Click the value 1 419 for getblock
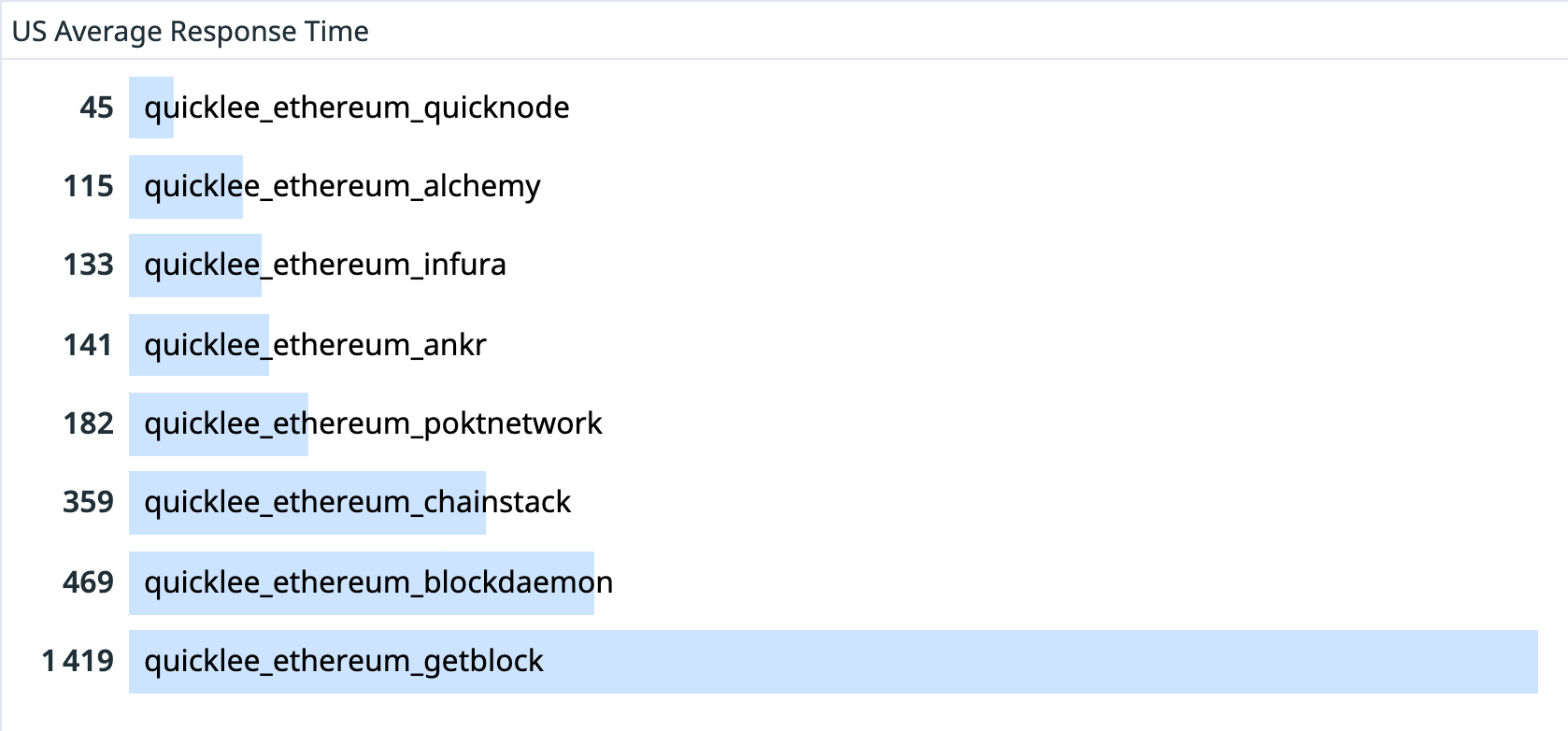Screen dimensions: 1568x731 (x=78, y=662)
